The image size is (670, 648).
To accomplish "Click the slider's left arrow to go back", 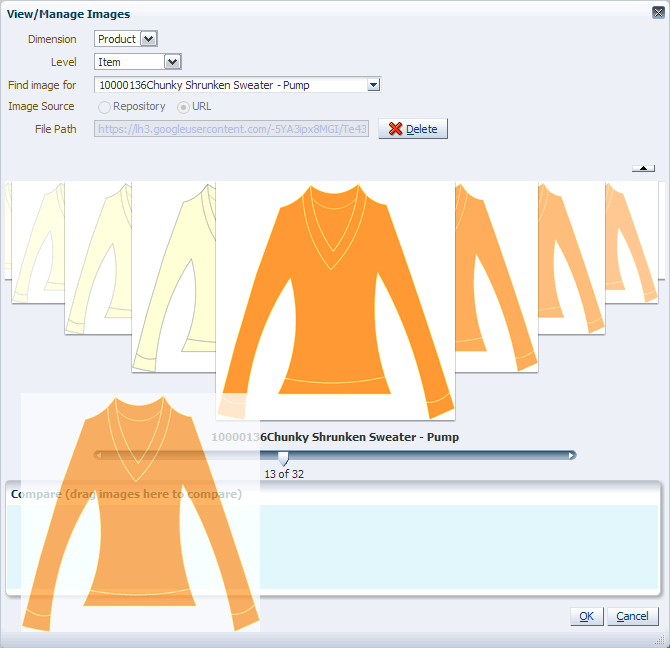I will [98, 455].
